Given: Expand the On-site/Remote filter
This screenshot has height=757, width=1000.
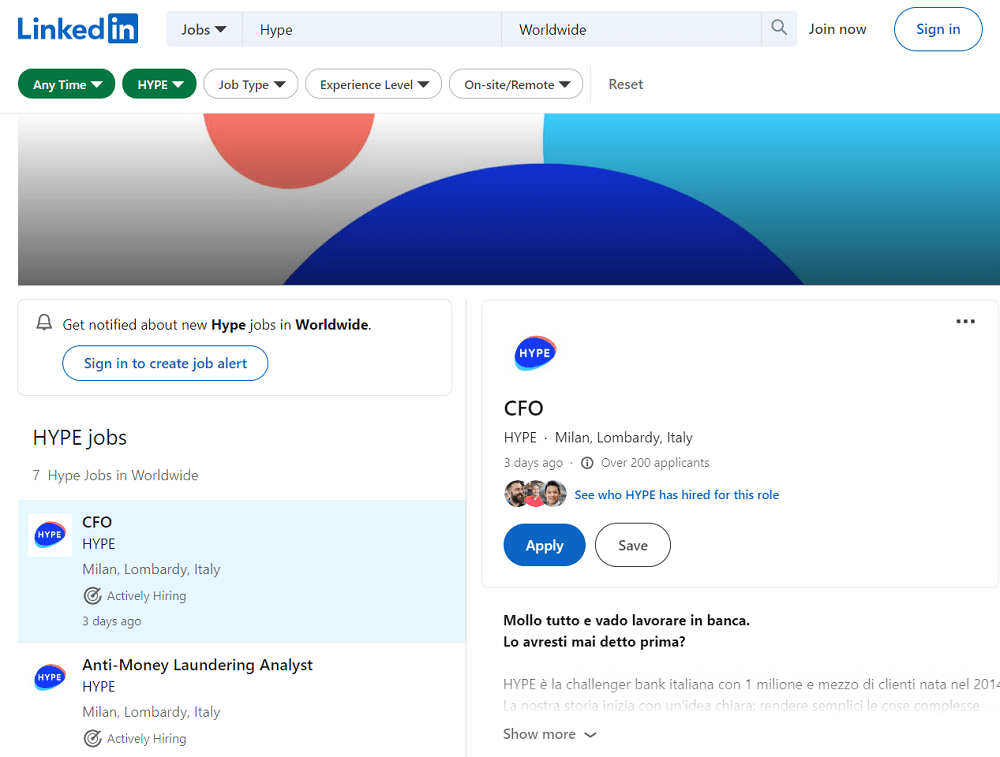Looking at the screenshot, I should pyautogui.click(x=516, y=84).
